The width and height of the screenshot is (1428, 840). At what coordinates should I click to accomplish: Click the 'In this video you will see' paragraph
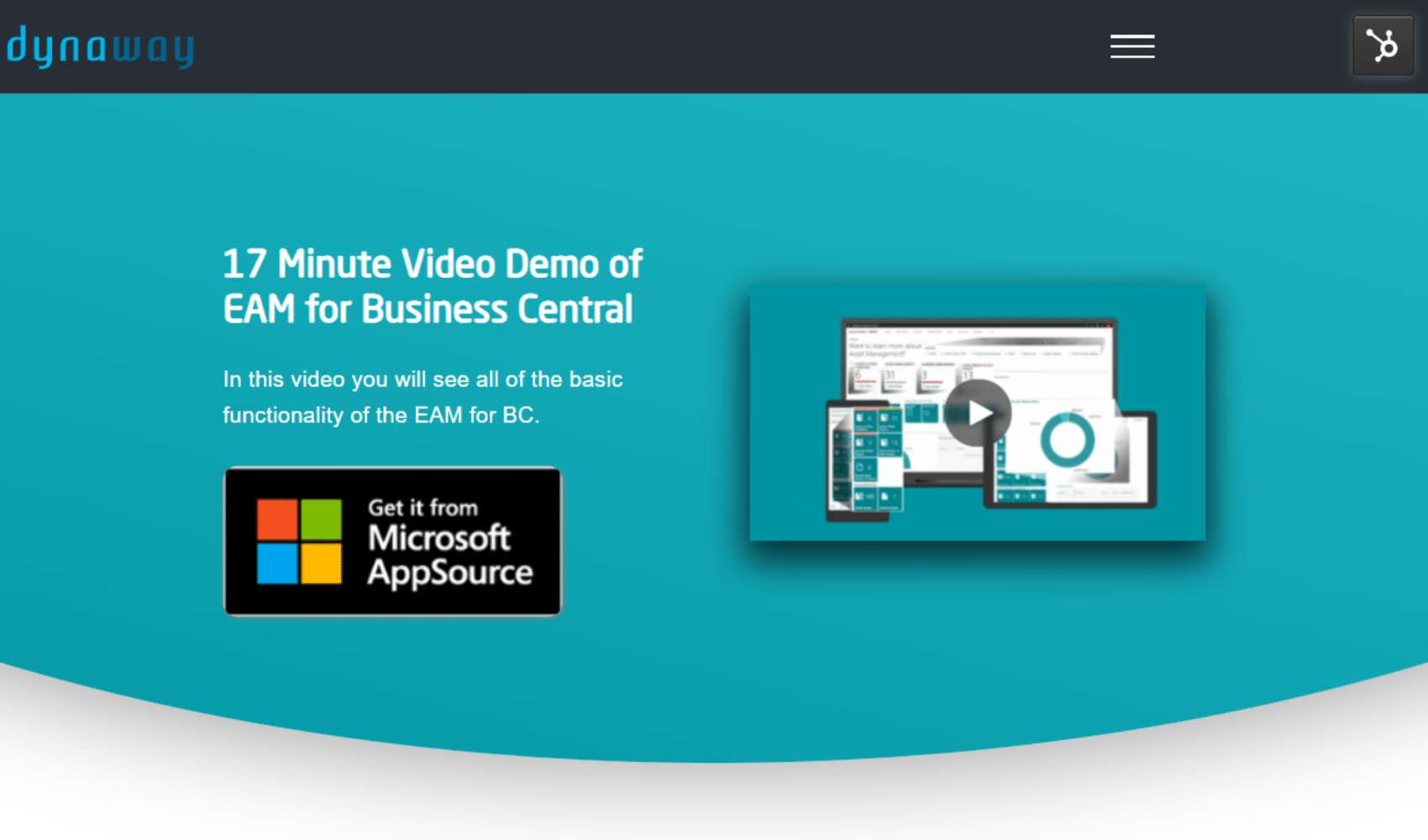click(x=423, y=397)
